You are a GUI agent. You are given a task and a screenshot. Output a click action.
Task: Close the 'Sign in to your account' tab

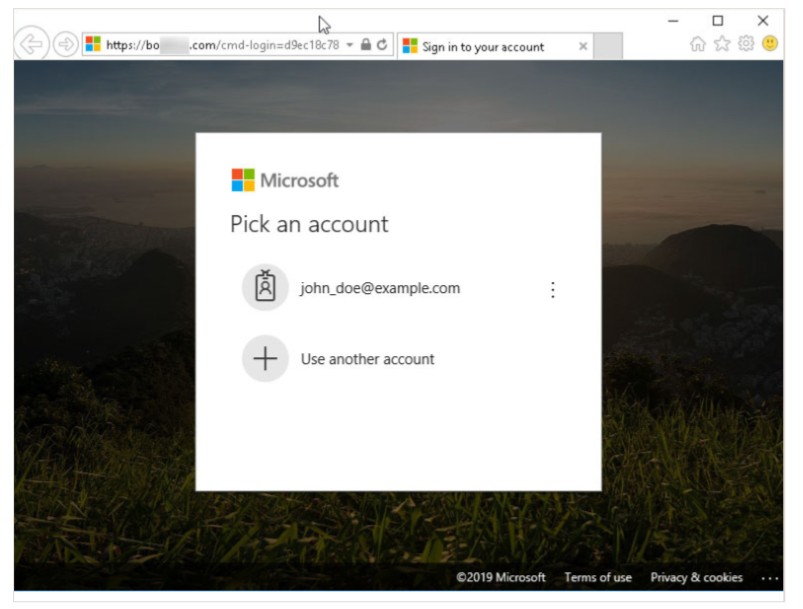point(583,47)
